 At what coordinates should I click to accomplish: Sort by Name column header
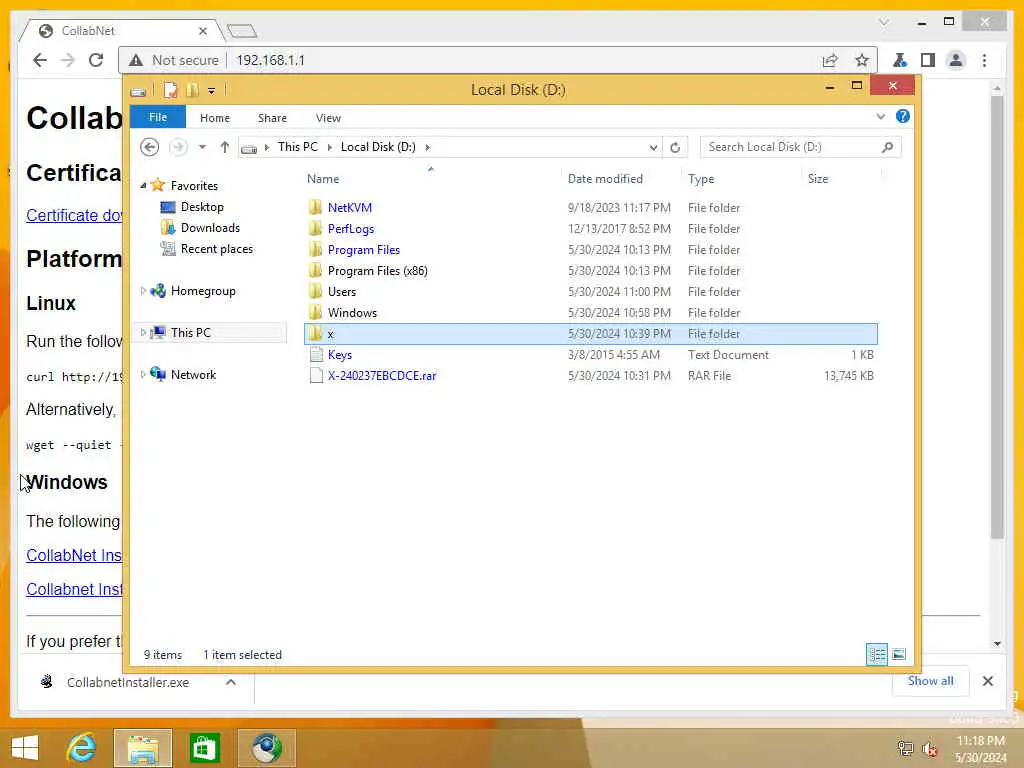coord(323,179)
